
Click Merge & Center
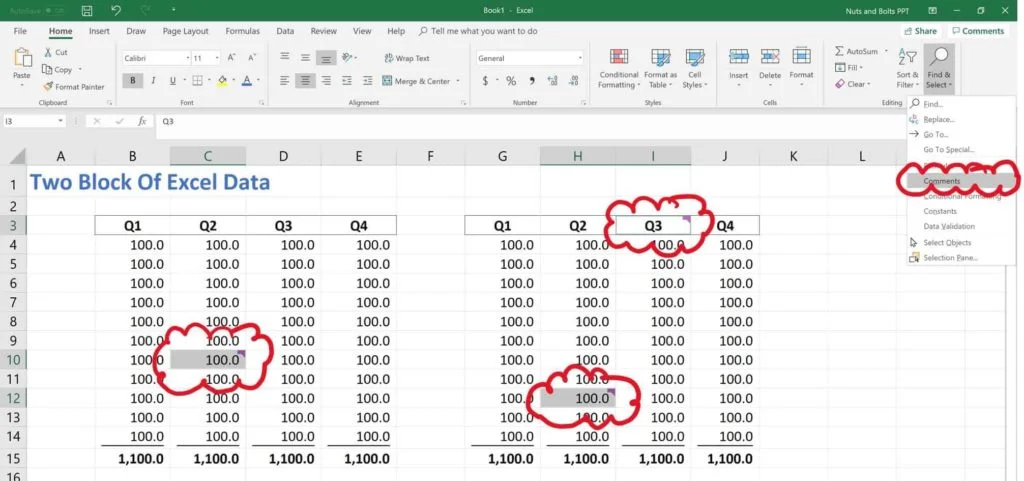coord(416,81)
